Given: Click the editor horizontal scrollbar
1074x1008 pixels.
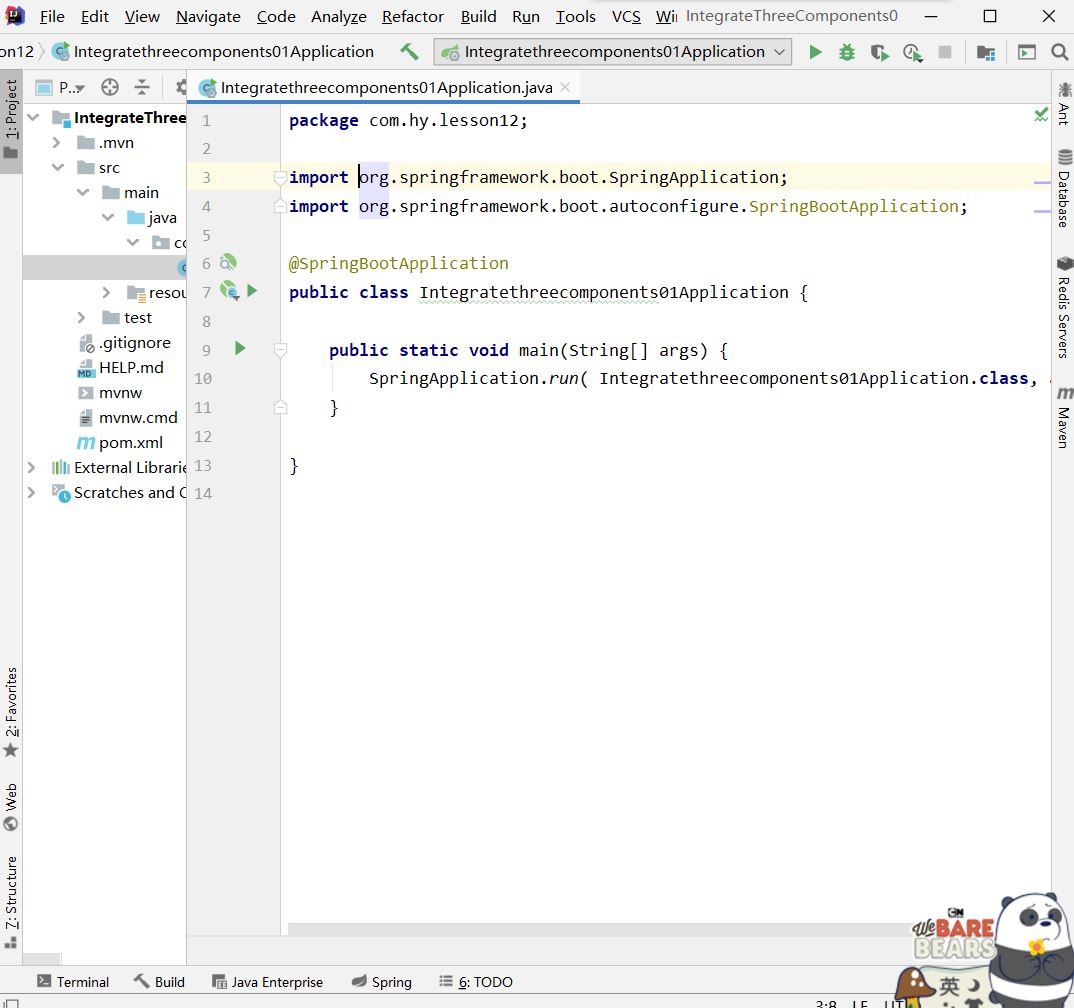Looking at the screenshot, I should (x=599, y=929).
